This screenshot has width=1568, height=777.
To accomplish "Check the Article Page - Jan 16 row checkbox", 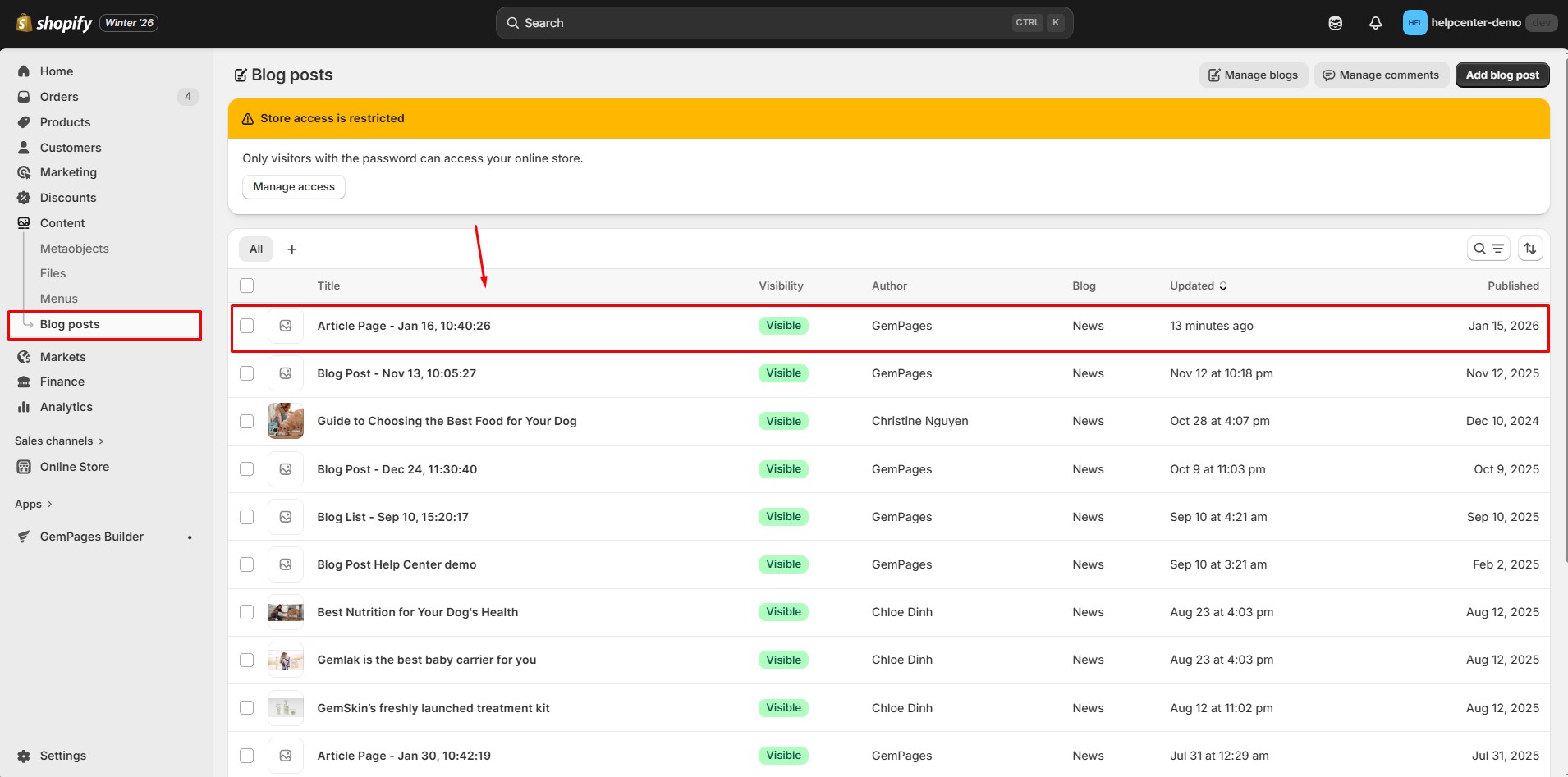I will (247, 326).
